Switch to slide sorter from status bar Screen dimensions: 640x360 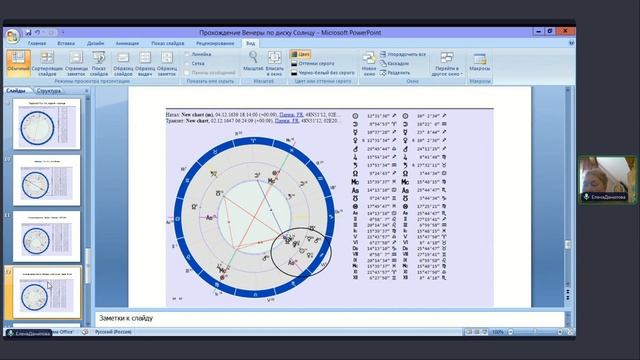point(477,332)
